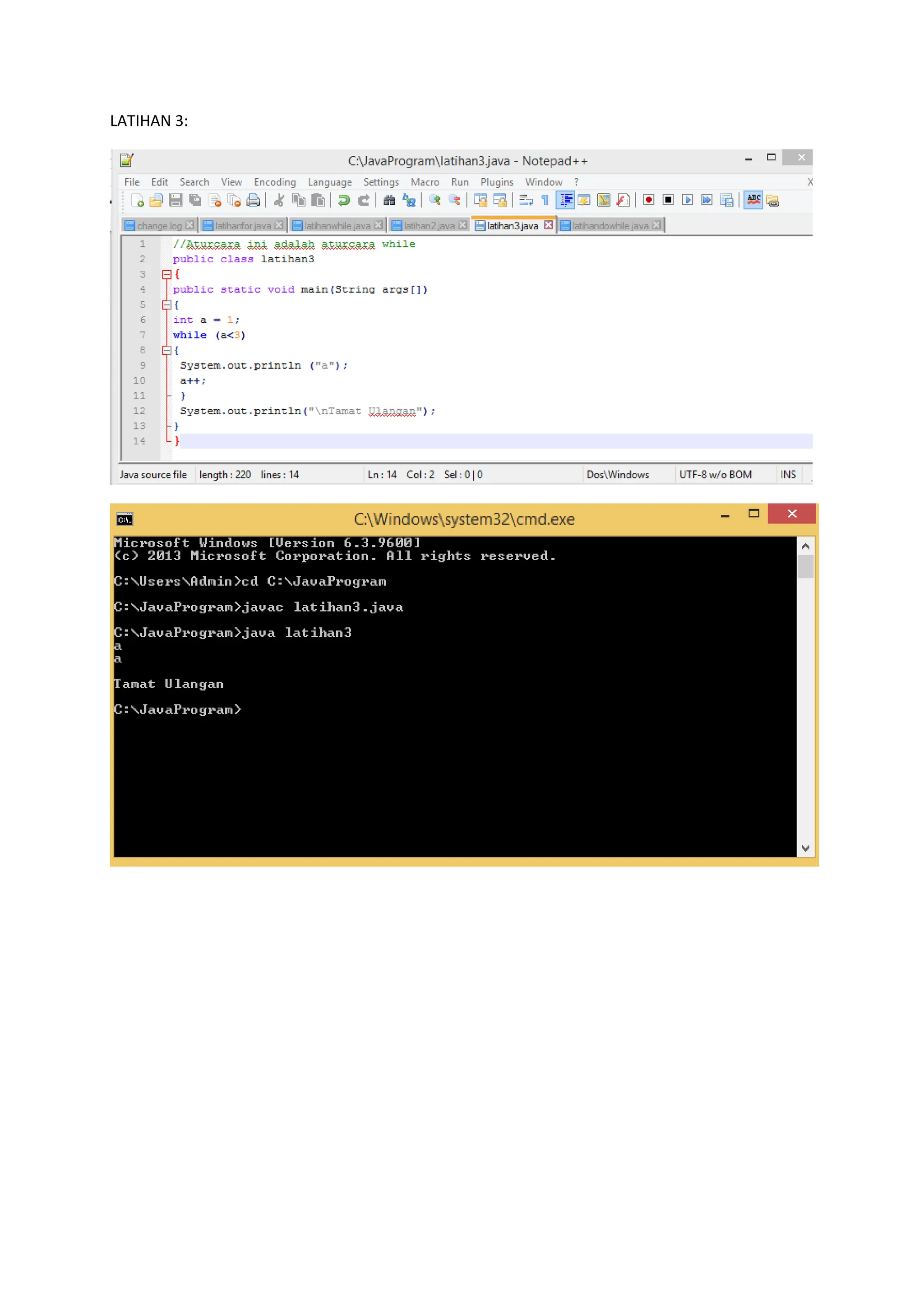The height and width of the screenshot is (1307, 924).
Task: Click the Run Macro Multiple Times icon
Action: [707, 200]
